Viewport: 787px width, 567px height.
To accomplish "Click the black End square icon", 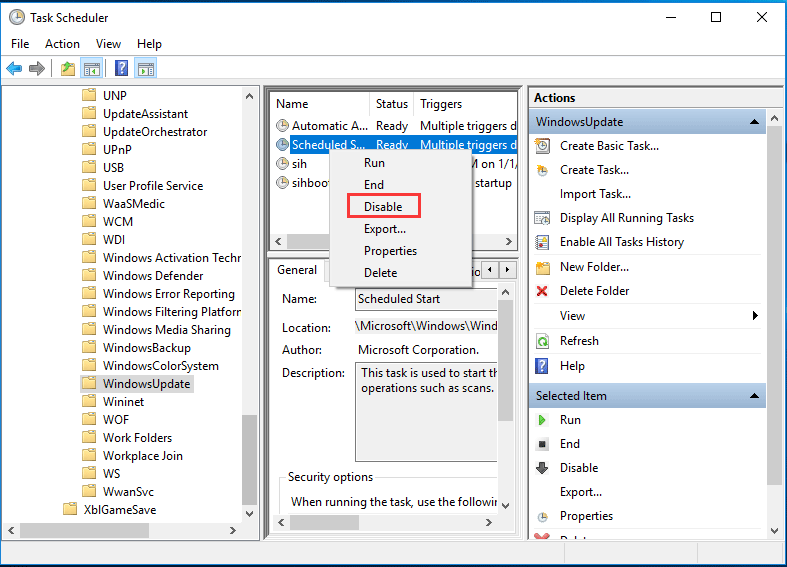I will click(x=542, y=444).
